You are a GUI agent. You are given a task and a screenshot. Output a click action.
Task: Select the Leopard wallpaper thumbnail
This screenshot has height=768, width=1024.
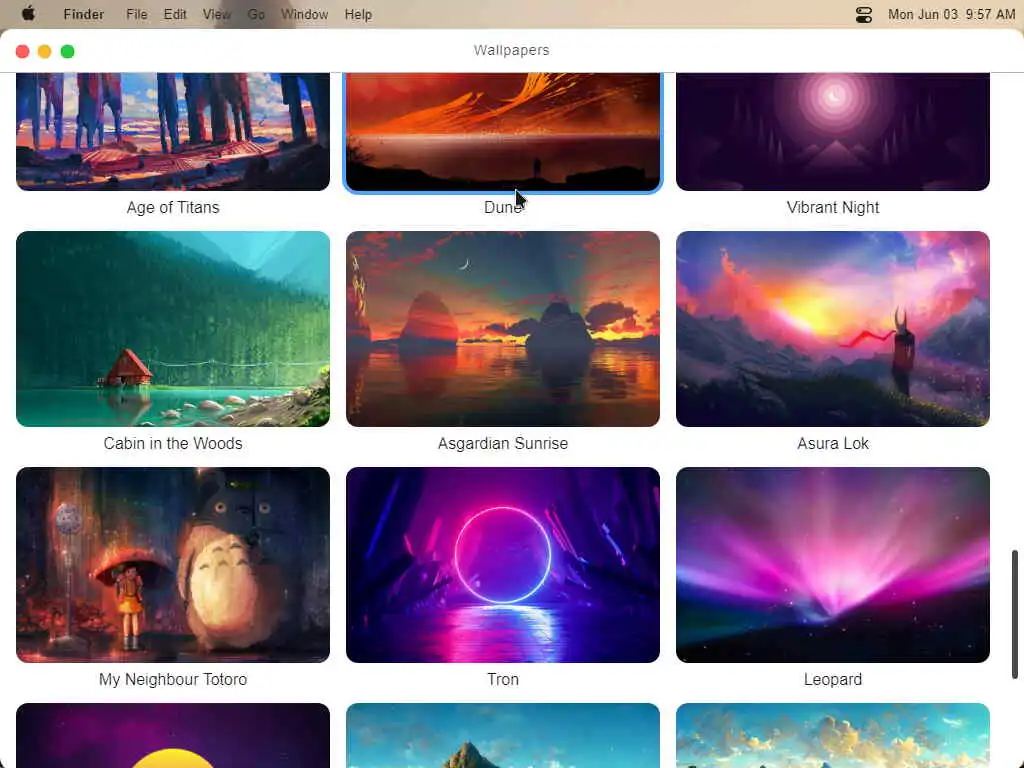click(833, 564)
